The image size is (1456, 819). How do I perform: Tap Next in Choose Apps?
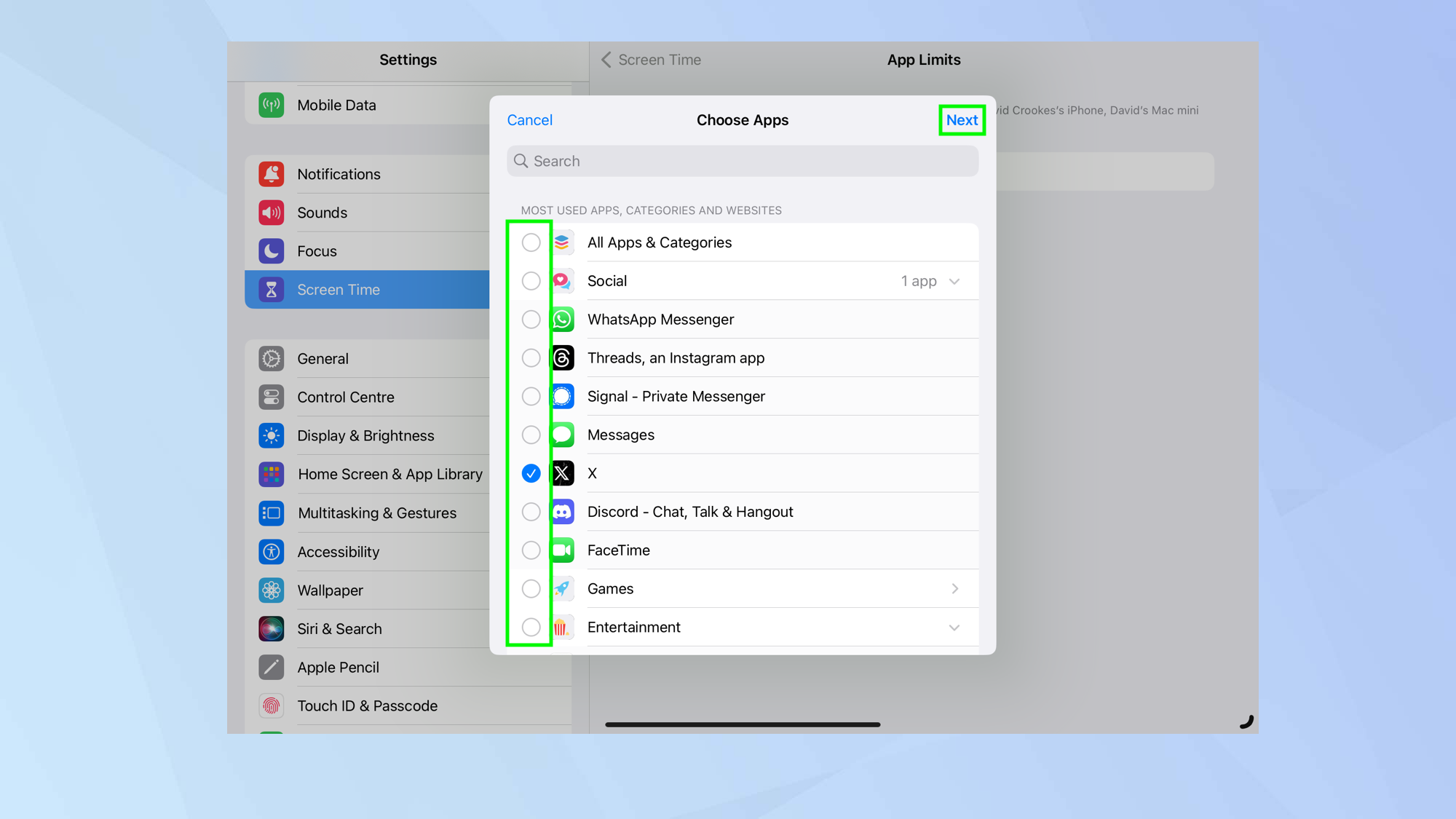(962, 120)
